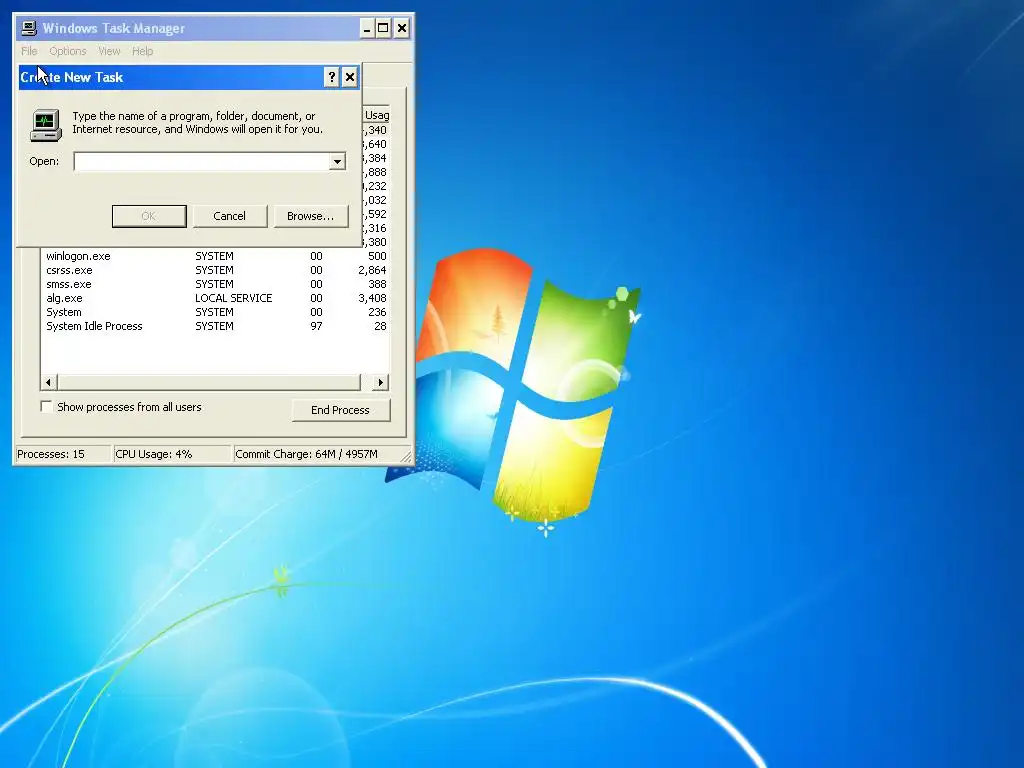The height and width of the screenshot is (768, 1024).
Task: Minimize the Windows Task Manager window
Action: [x=367, y=28]
